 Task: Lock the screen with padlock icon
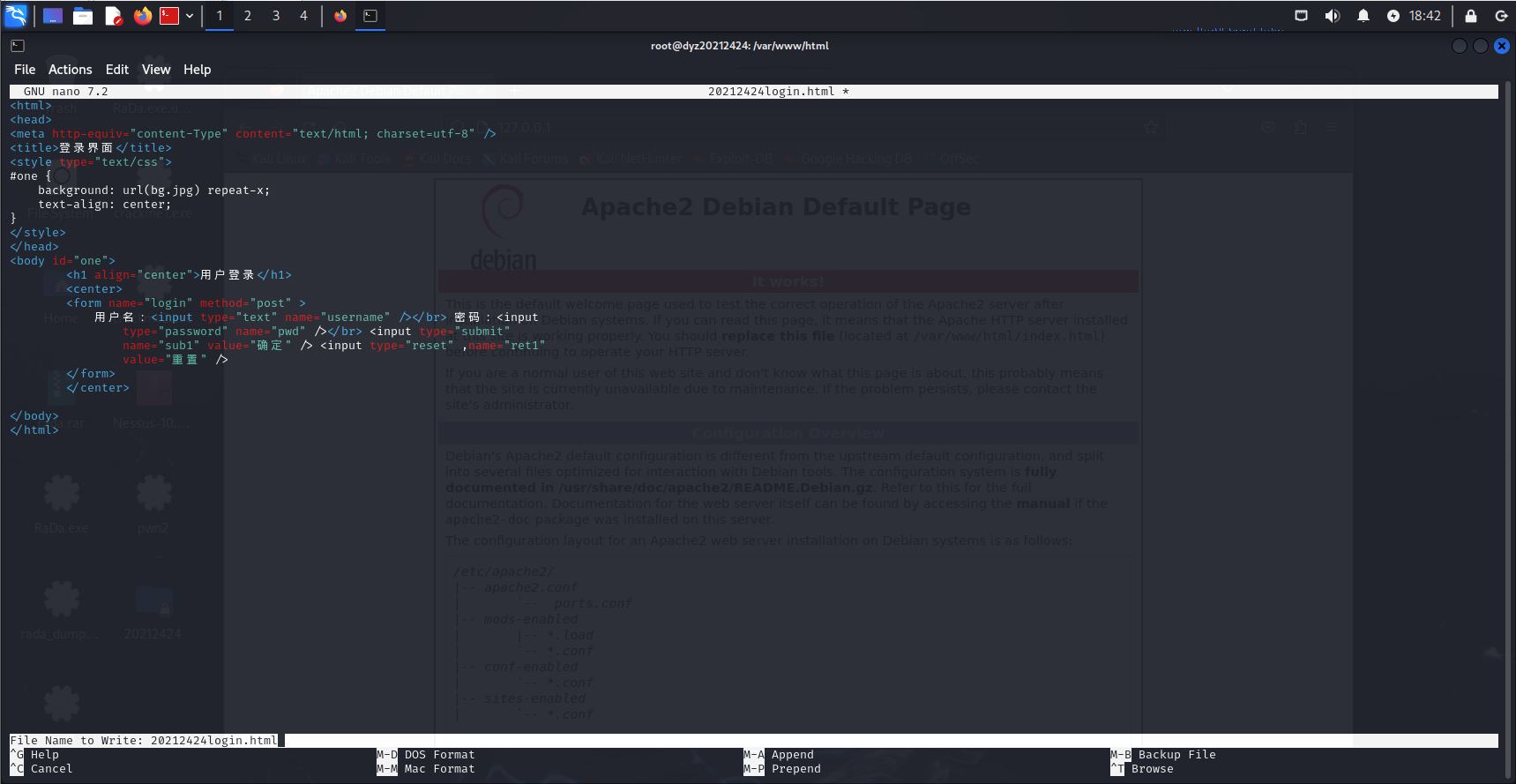click(x=1470, y=16)
